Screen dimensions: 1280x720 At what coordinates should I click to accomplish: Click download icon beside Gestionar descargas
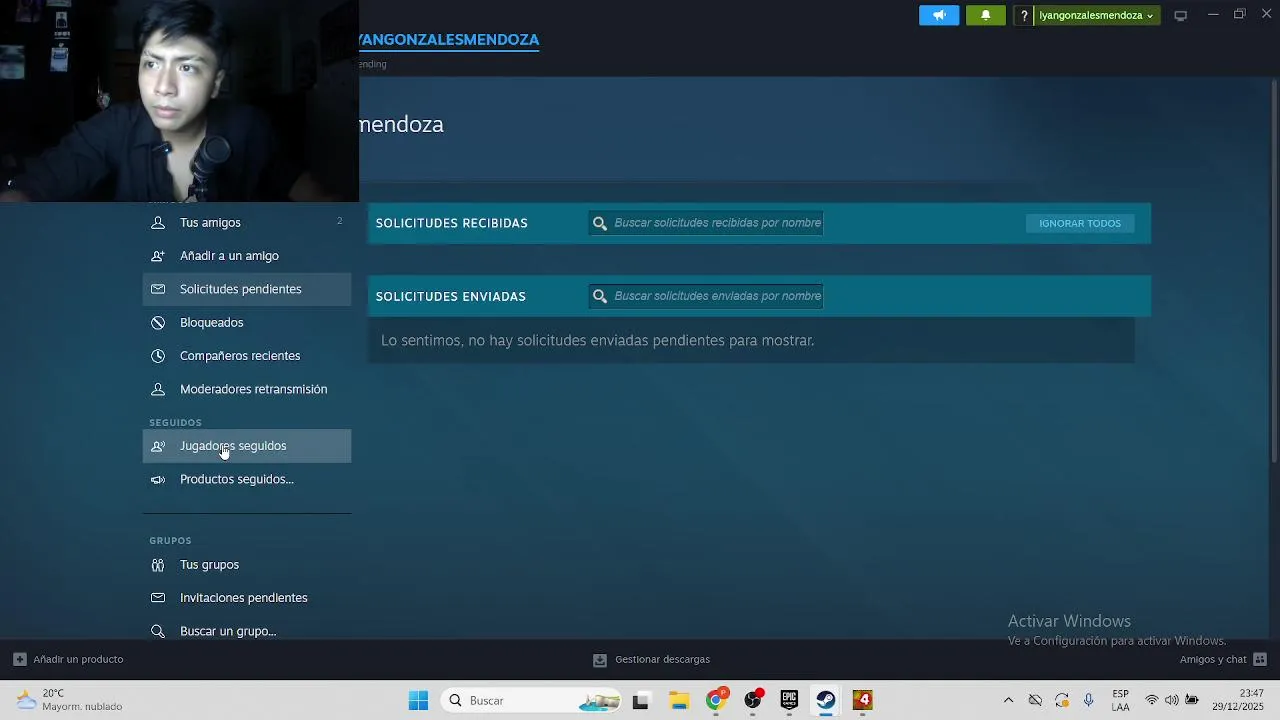coord(599,660)
